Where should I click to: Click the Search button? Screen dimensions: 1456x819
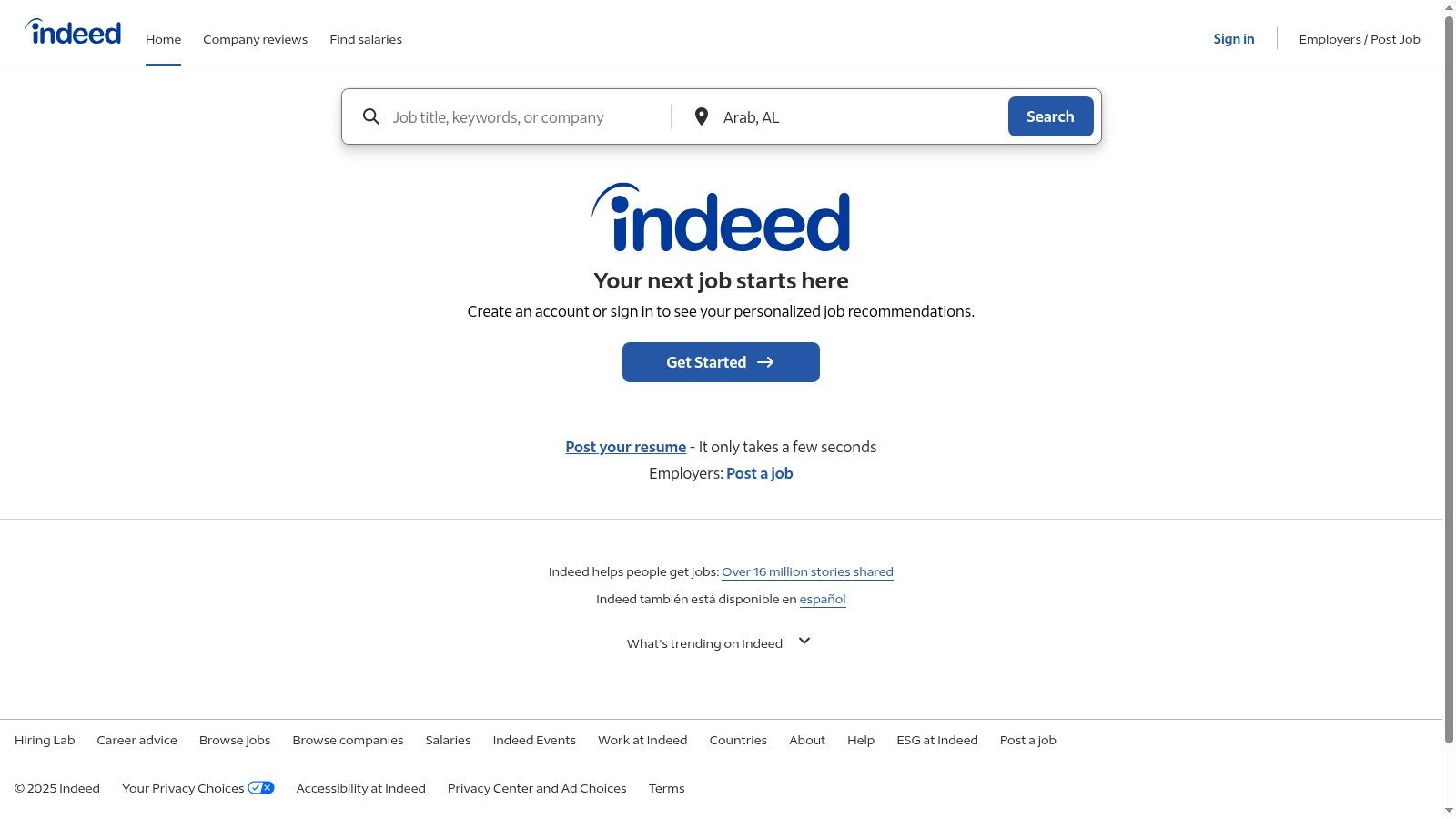[x=1050, y=116]
